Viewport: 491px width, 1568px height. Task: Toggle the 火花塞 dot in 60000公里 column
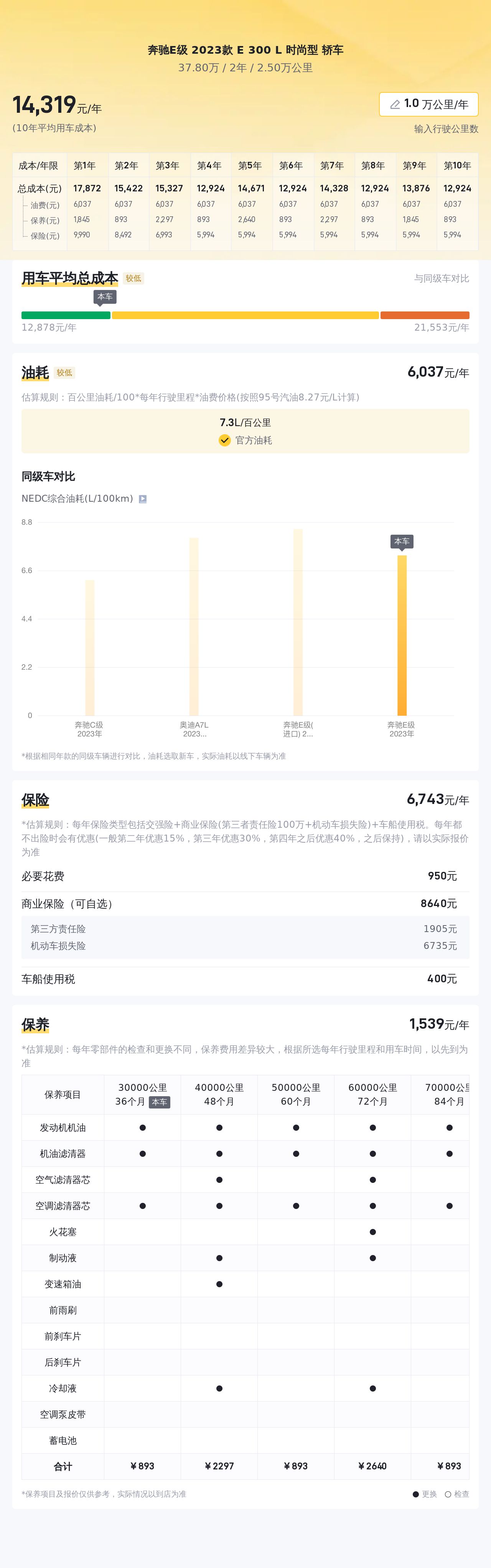coord(372,1232)
